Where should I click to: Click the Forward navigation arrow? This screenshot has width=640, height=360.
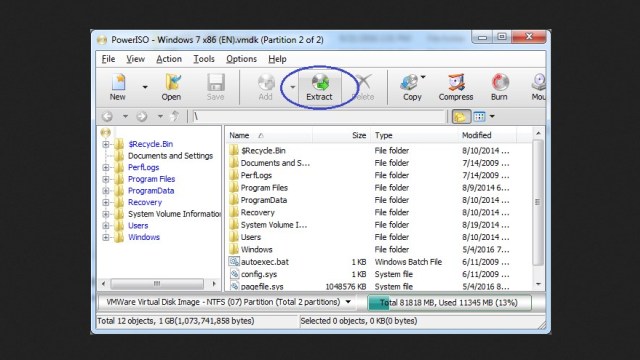pos(142,117)
